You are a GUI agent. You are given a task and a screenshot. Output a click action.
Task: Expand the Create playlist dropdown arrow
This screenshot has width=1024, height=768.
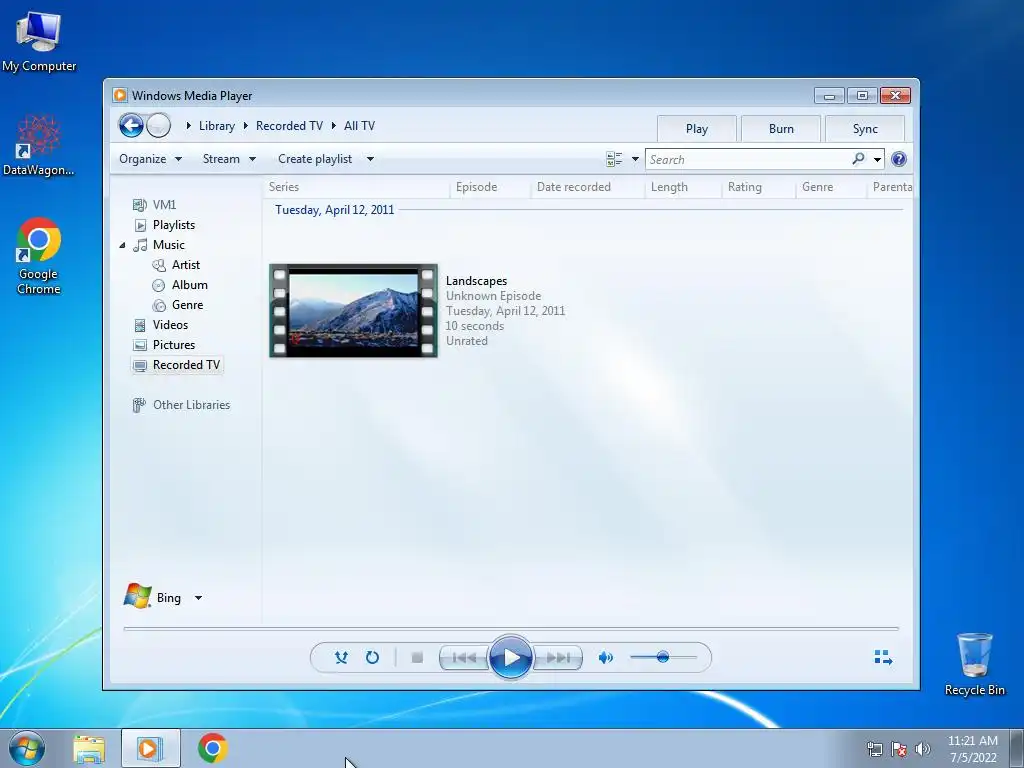pos(370,159)
